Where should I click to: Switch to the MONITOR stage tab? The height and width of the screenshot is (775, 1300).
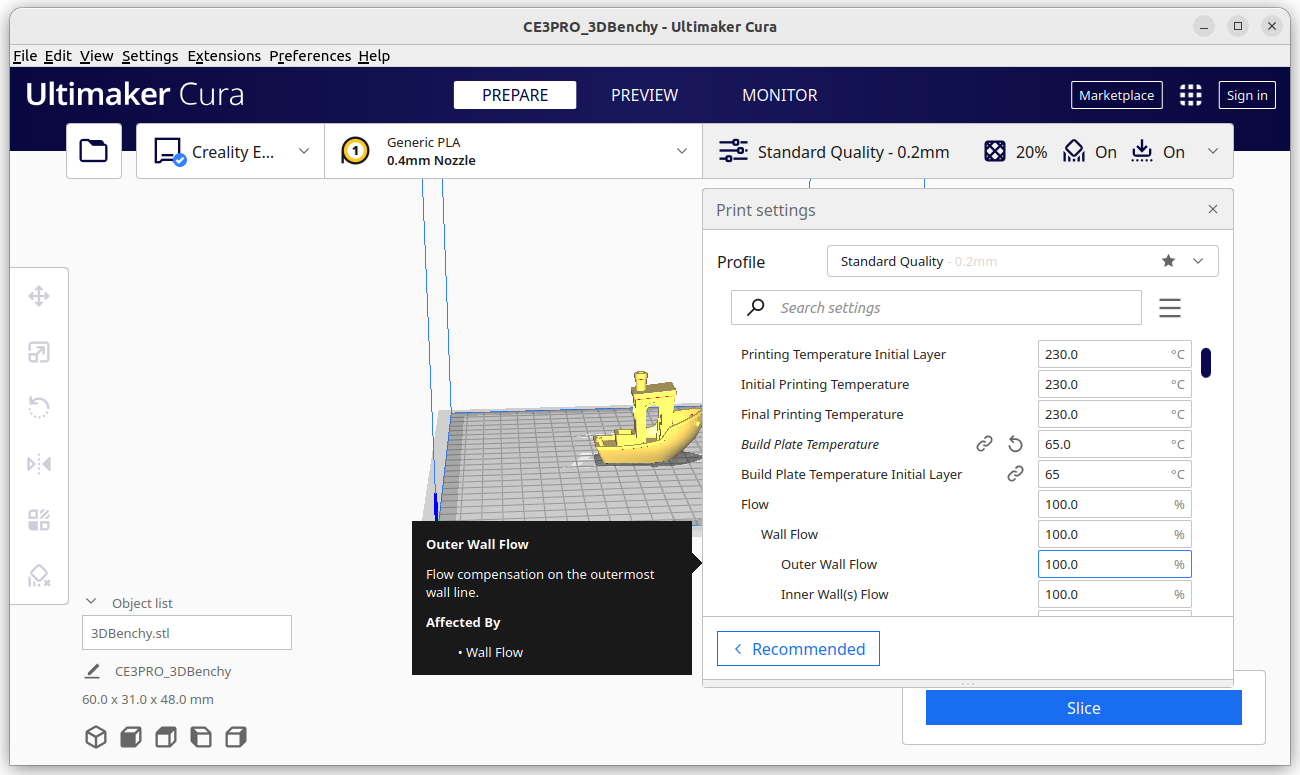click(780, 95)
